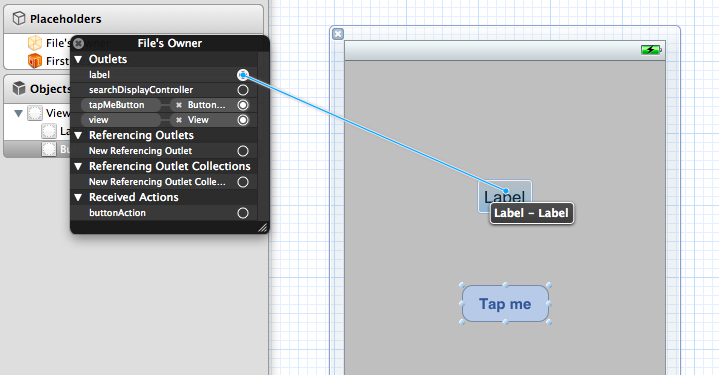Click the New Referencing Outlet circle
719x375 pixels.
(x=243, y=151)
